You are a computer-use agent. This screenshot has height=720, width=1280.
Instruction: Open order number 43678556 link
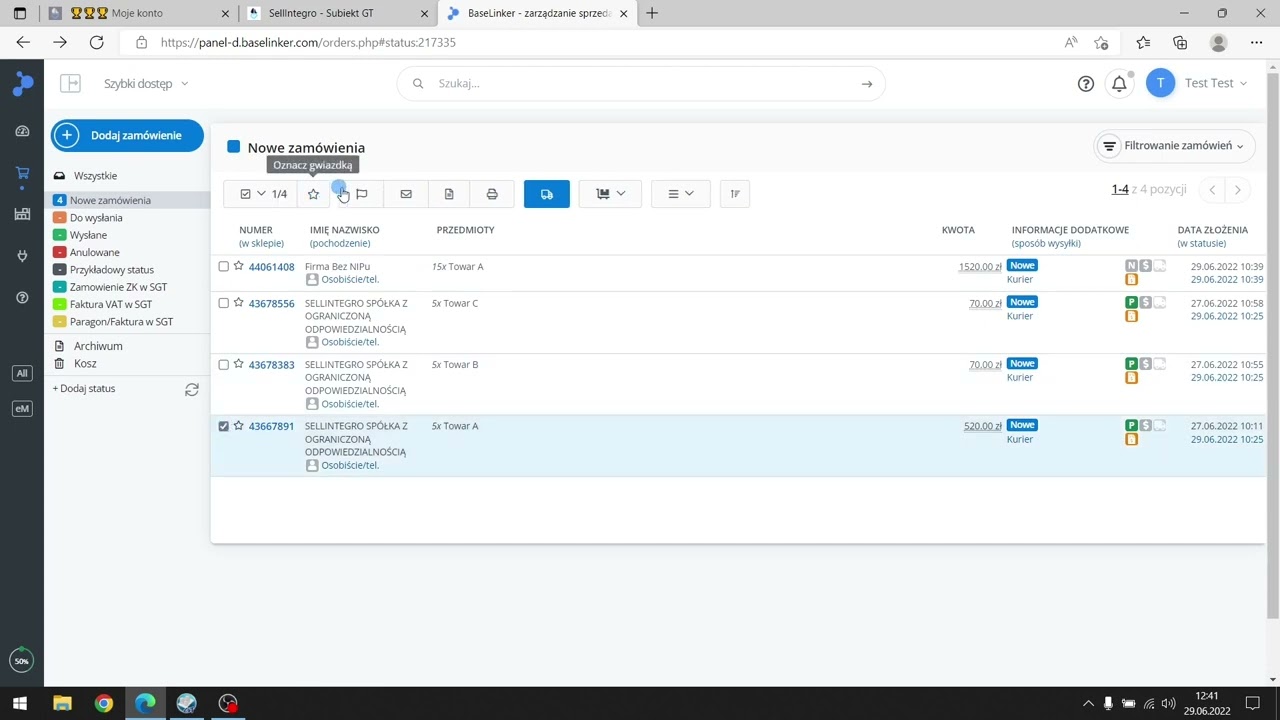pos(271,303)
